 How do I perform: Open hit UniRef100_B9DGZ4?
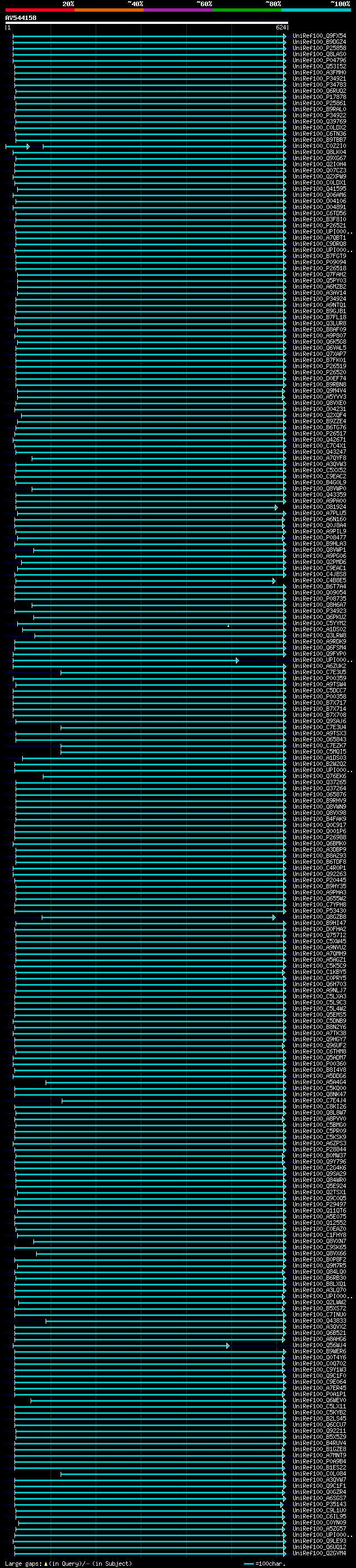click(319, 42)
